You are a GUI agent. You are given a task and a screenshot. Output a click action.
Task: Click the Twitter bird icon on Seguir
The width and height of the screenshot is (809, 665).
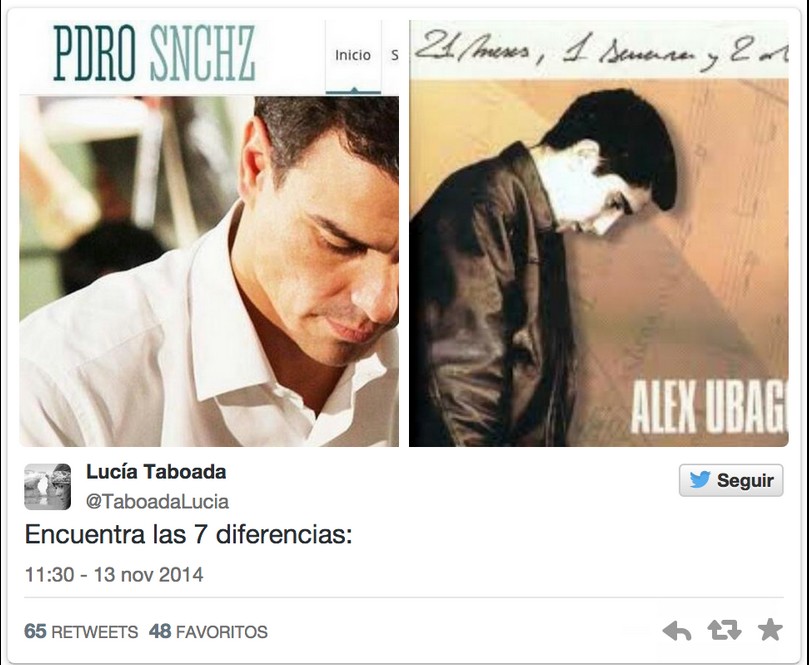pos(700,480)
